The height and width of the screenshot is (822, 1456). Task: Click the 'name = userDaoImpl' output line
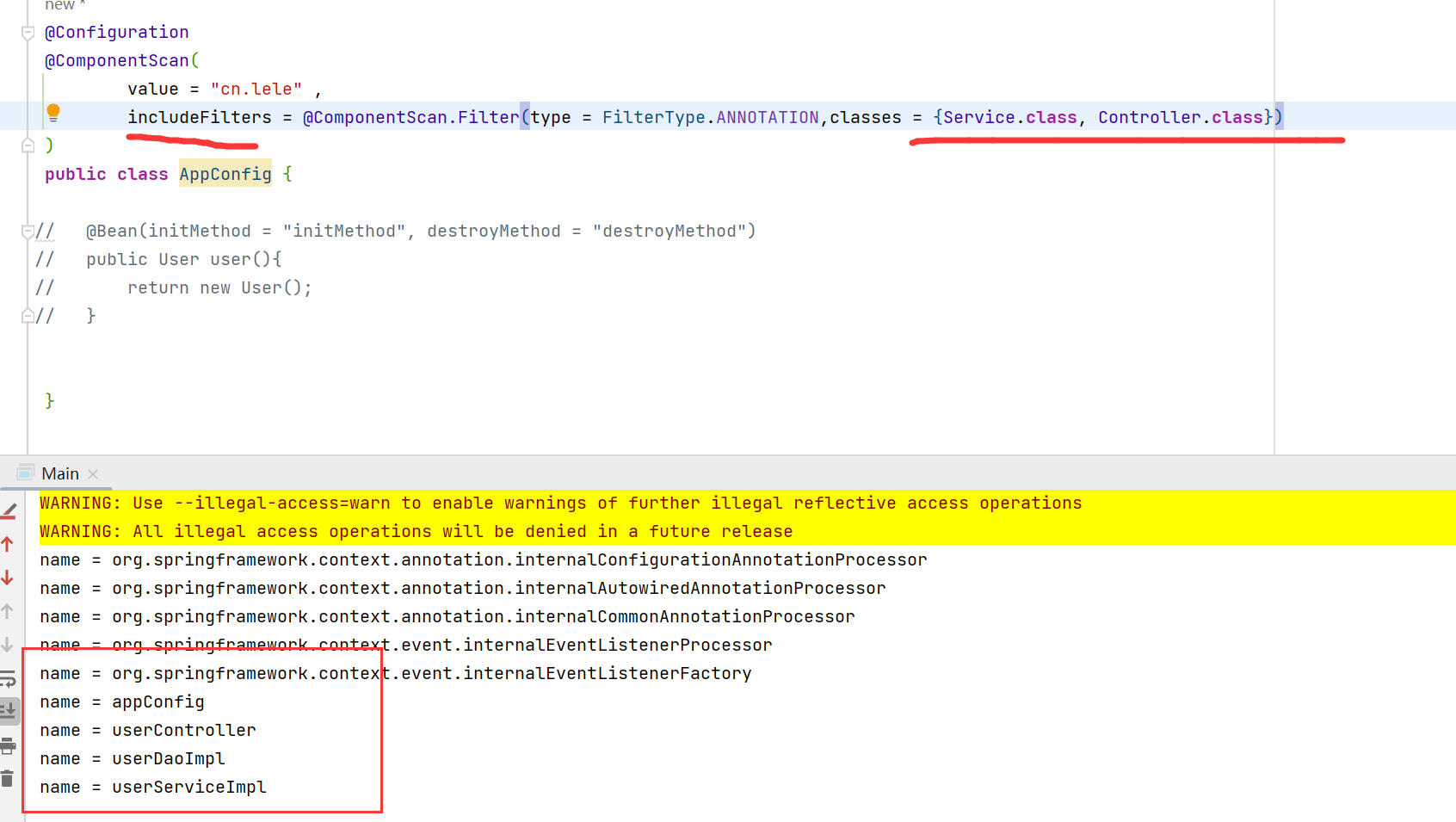coord(133,758)
